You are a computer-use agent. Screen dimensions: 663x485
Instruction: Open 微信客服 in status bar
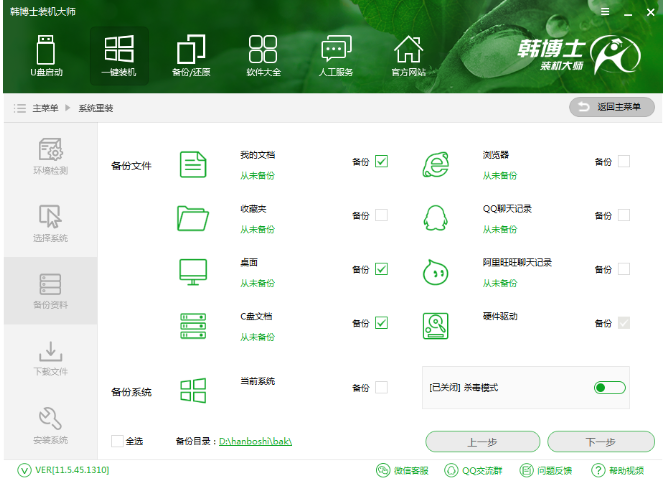click(402, 470)
